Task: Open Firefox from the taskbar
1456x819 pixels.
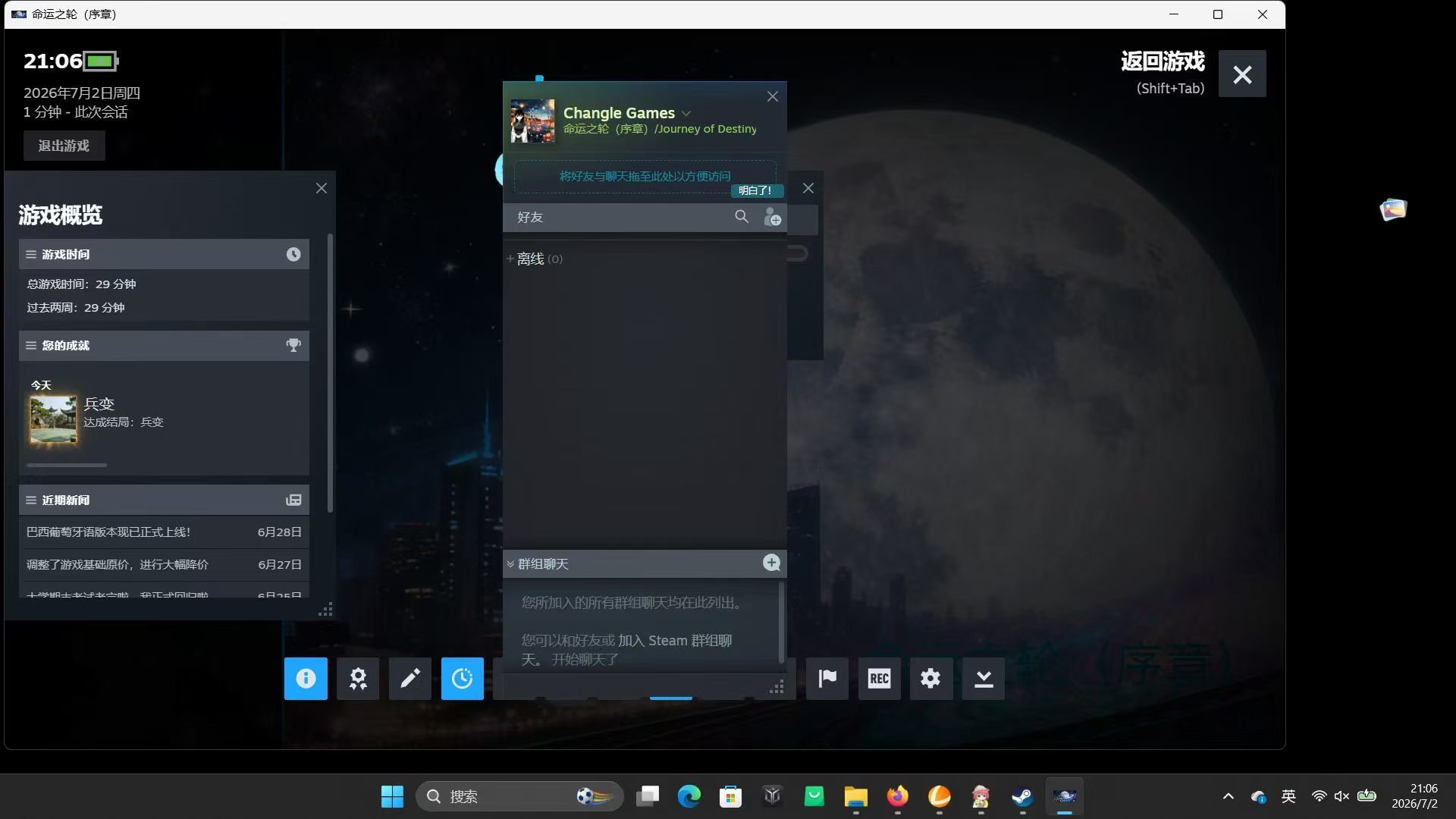Action: point(897,796)
